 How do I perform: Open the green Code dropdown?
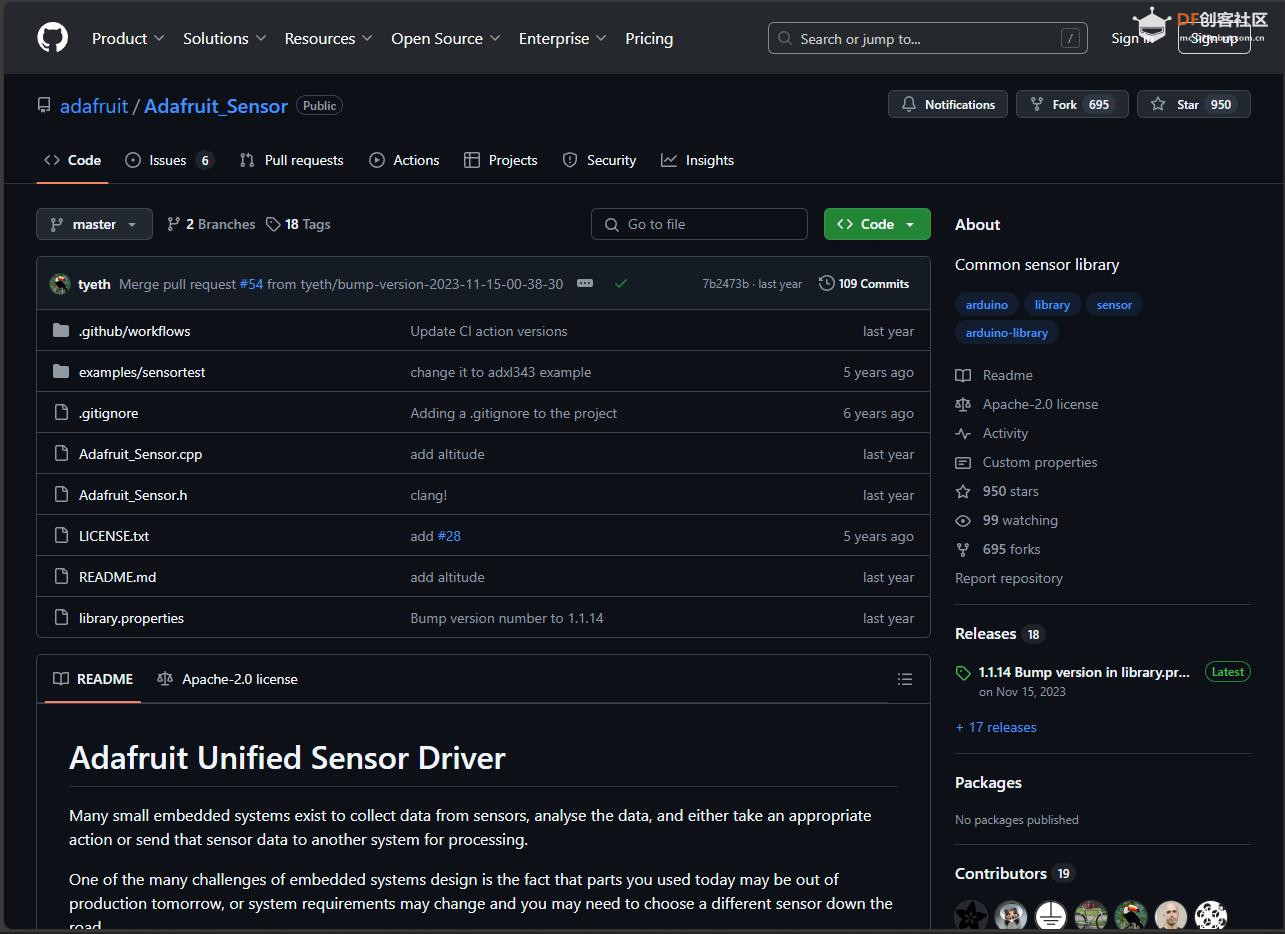tap(877, 224)
